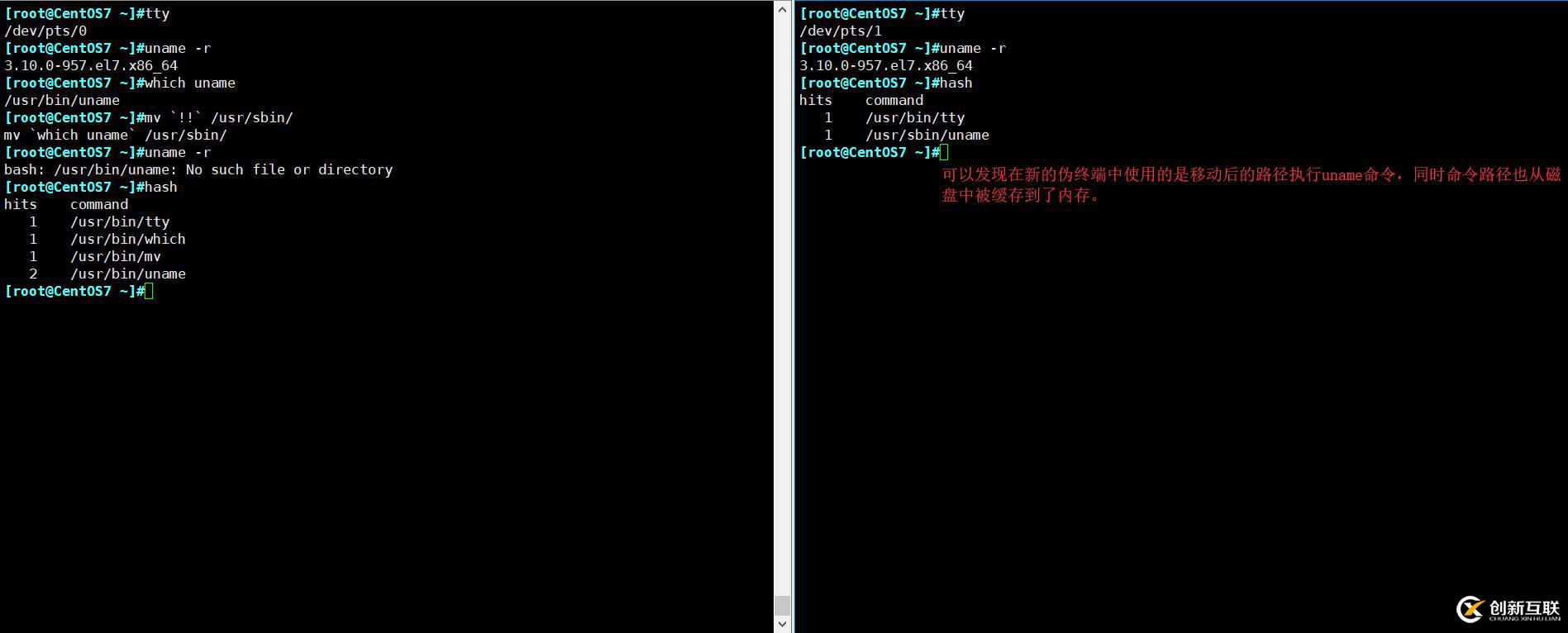Click the green cursor in the right terminal
The height and width of the screenshot is (633, 1568).
click(x=944, y=152)
